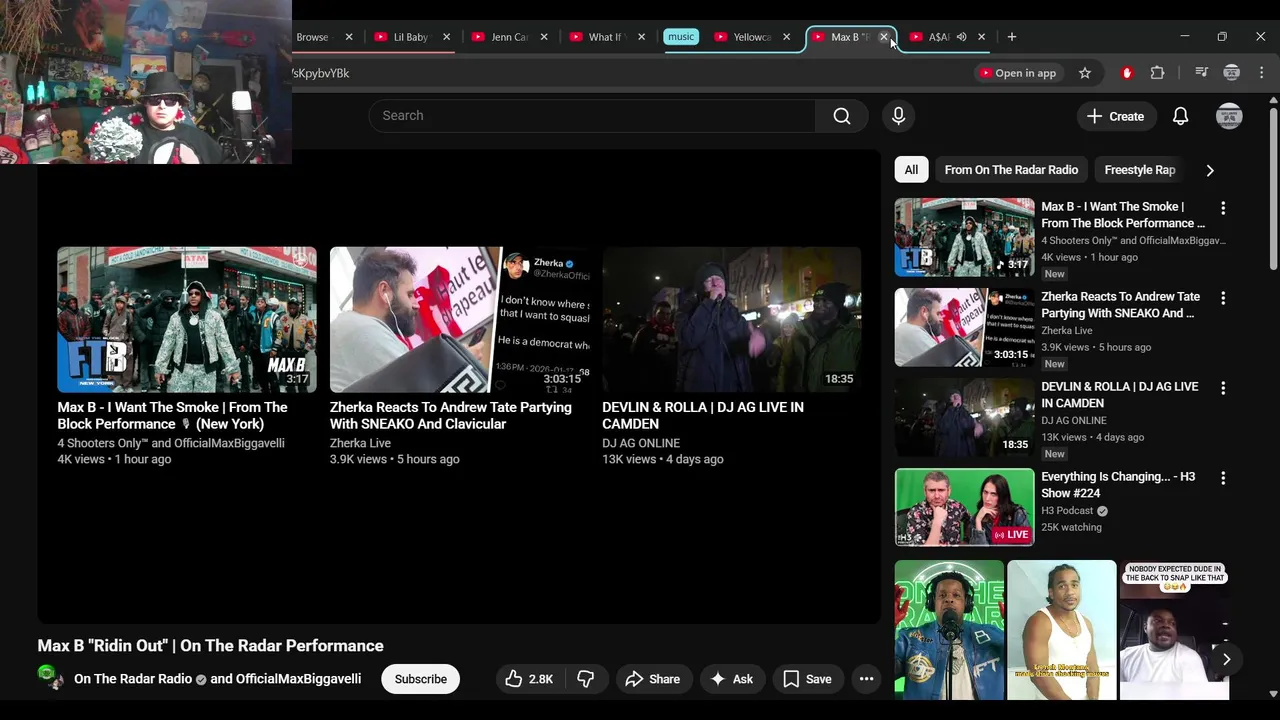Image resolution: width=1280 pixels, height=720 pixels.
Task: Show more filter chips with right arrow
Action: [1210, 170]
